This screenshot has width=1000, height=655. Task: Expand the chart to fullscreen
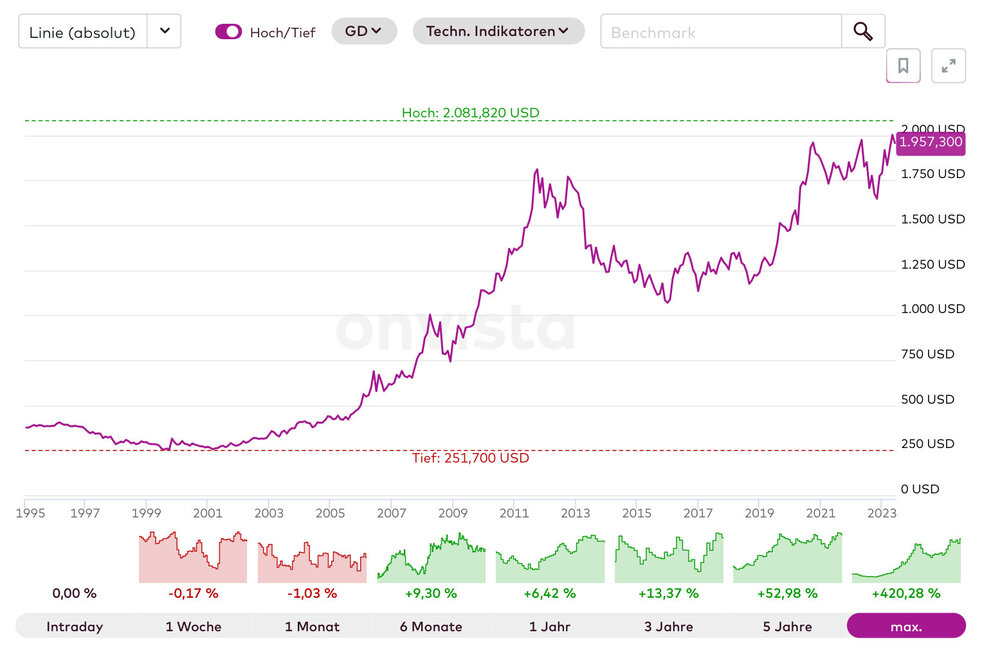point(948,66)
